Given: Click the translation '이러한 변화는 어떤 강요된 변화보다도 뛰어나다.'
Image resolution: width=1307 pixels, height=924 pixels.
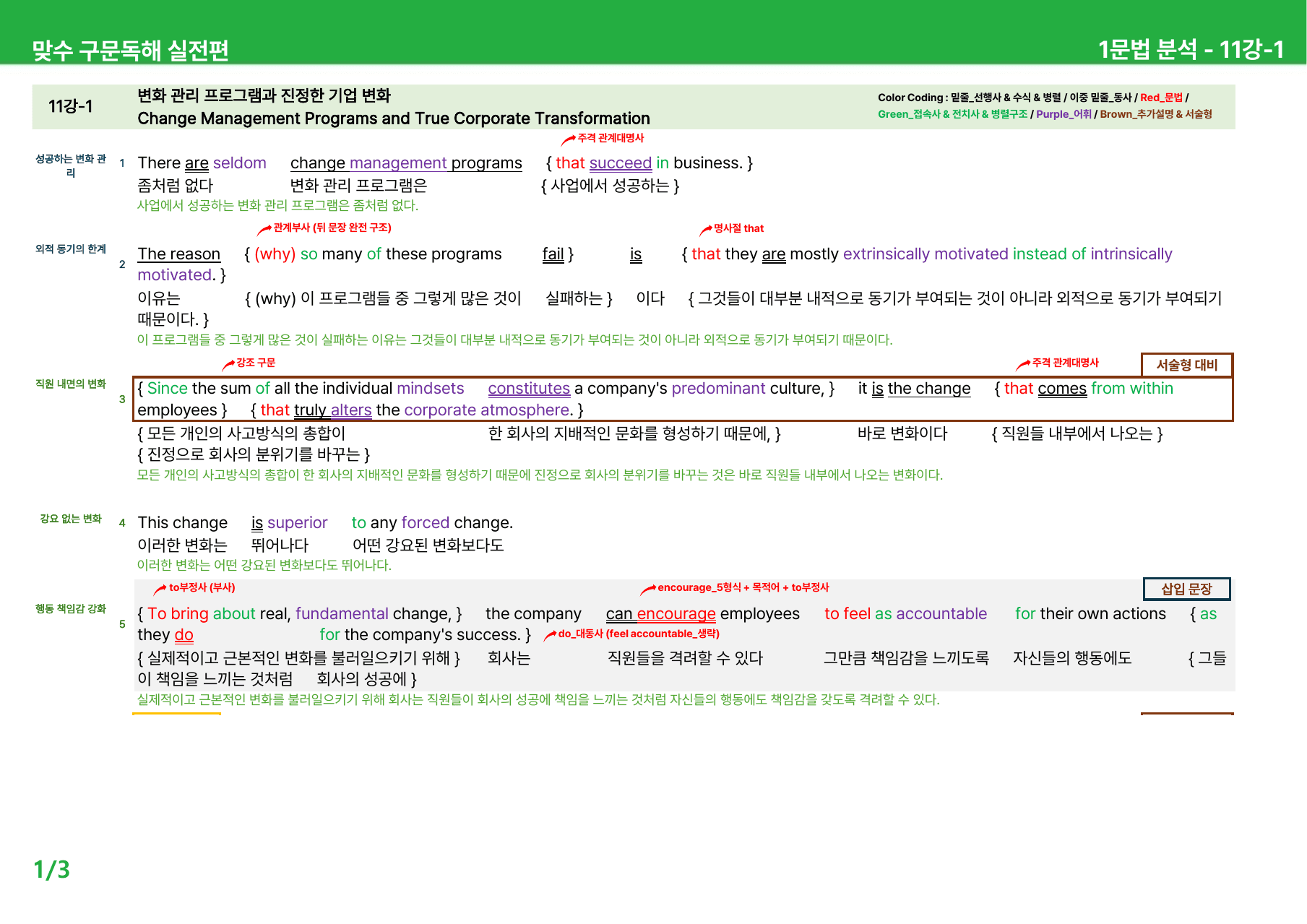Looking at the screenshot, I should tap(264, 565).
